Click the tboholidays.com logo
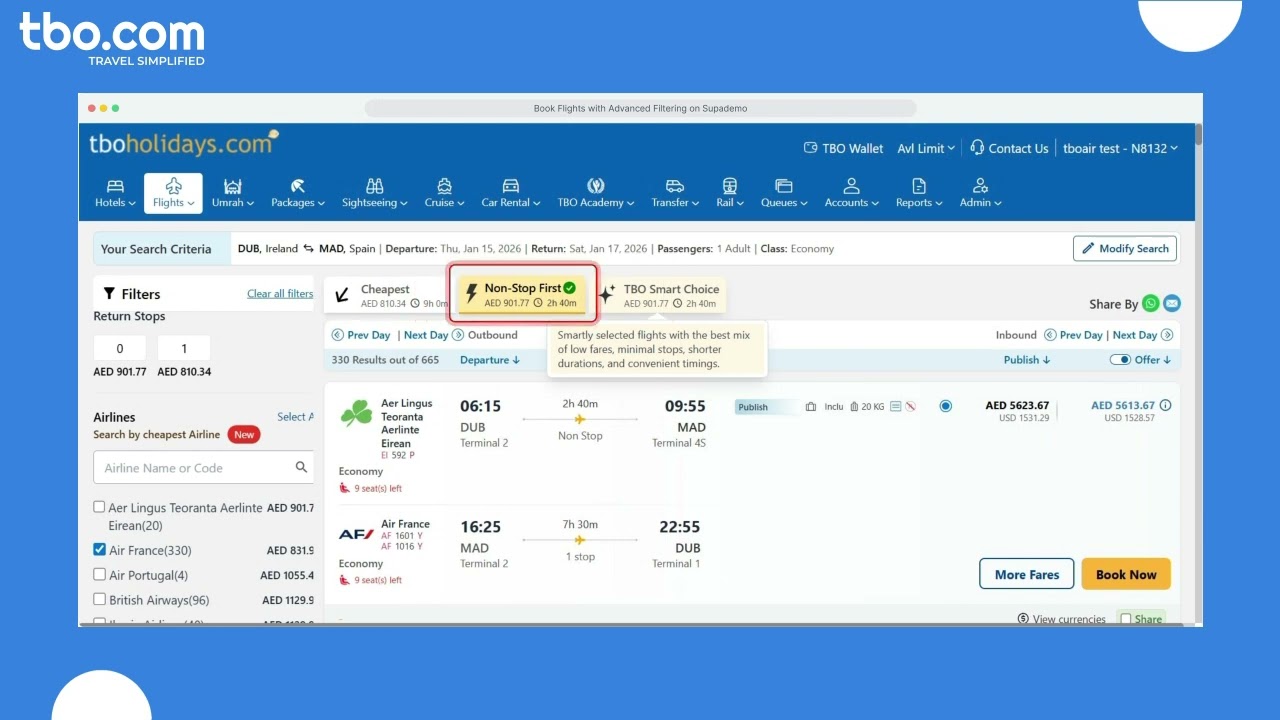 pyautogui.click(x=184, y=143)
